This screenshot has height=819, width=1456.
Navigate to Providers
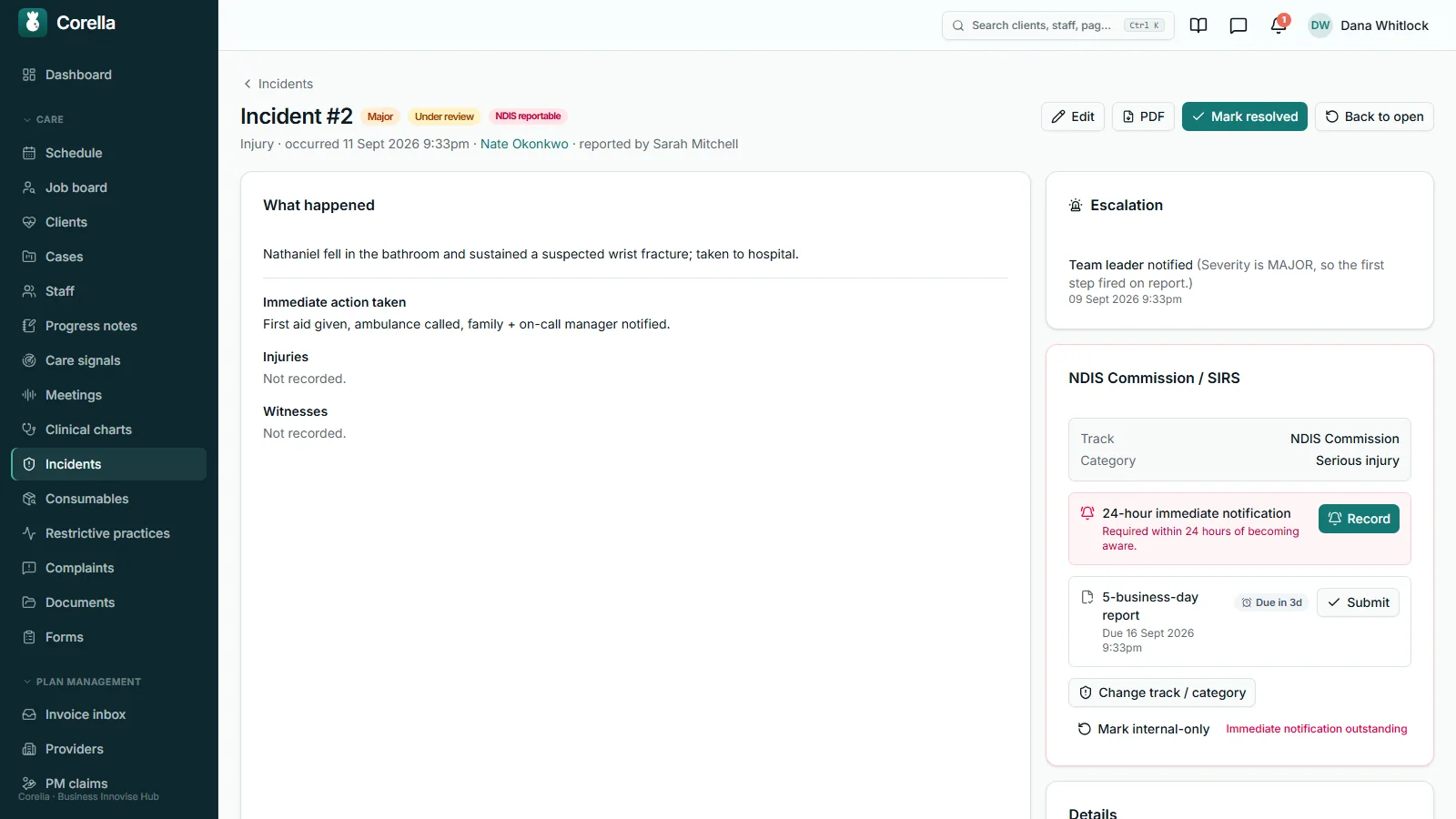point(109,749)
